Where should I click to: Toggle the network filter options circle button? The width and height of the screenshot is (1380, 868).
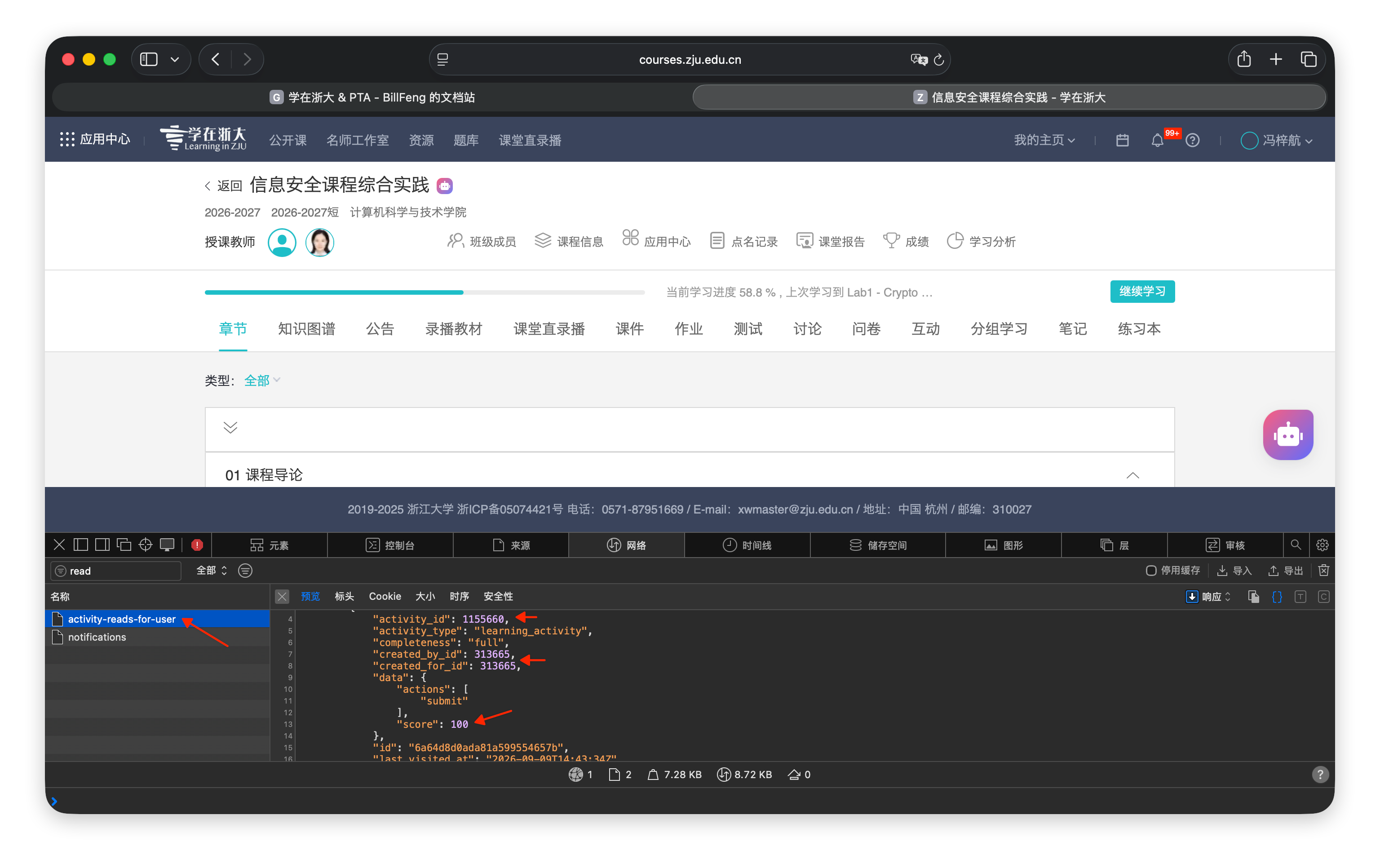245,571
